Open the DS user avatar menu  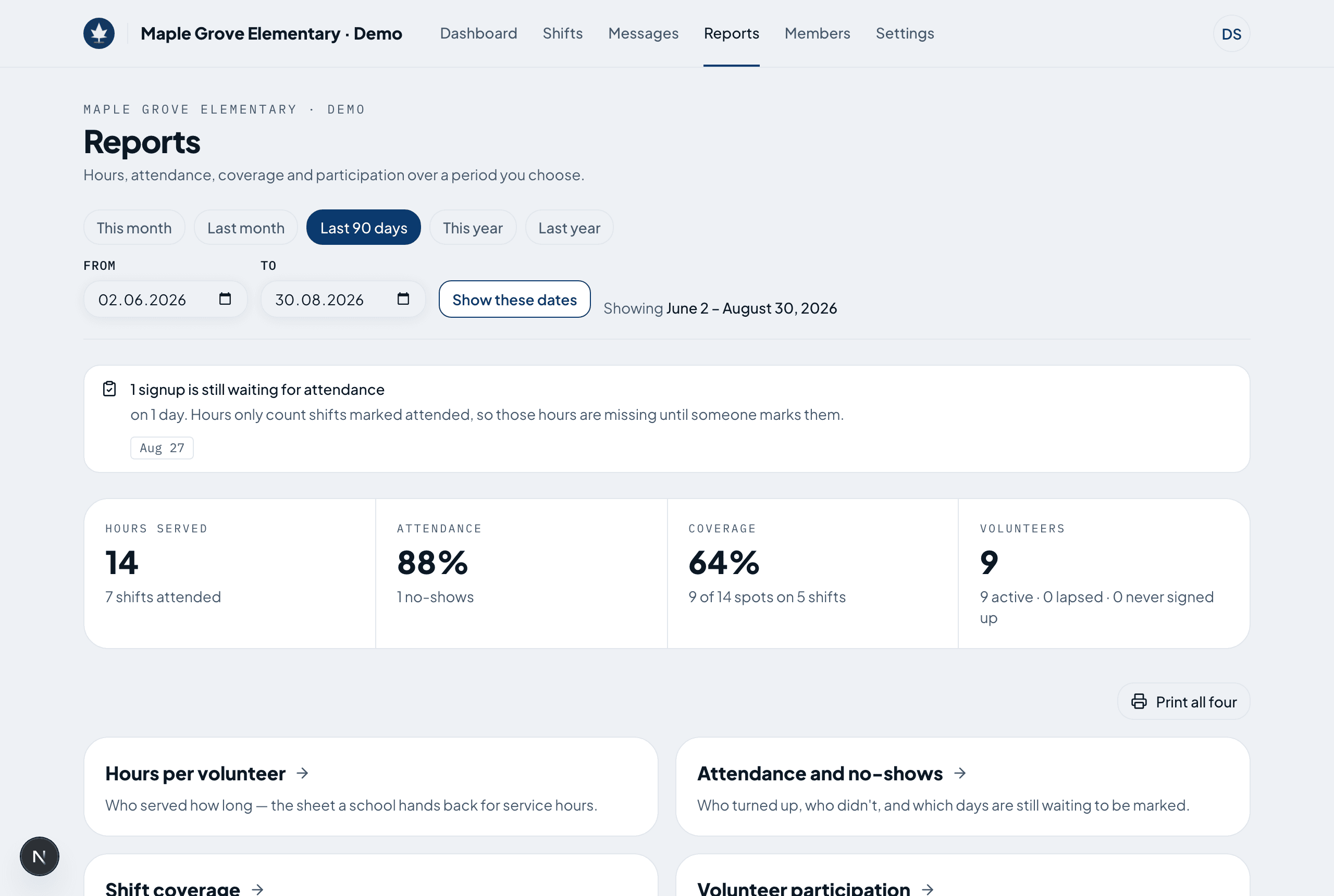coord(1231,34)
